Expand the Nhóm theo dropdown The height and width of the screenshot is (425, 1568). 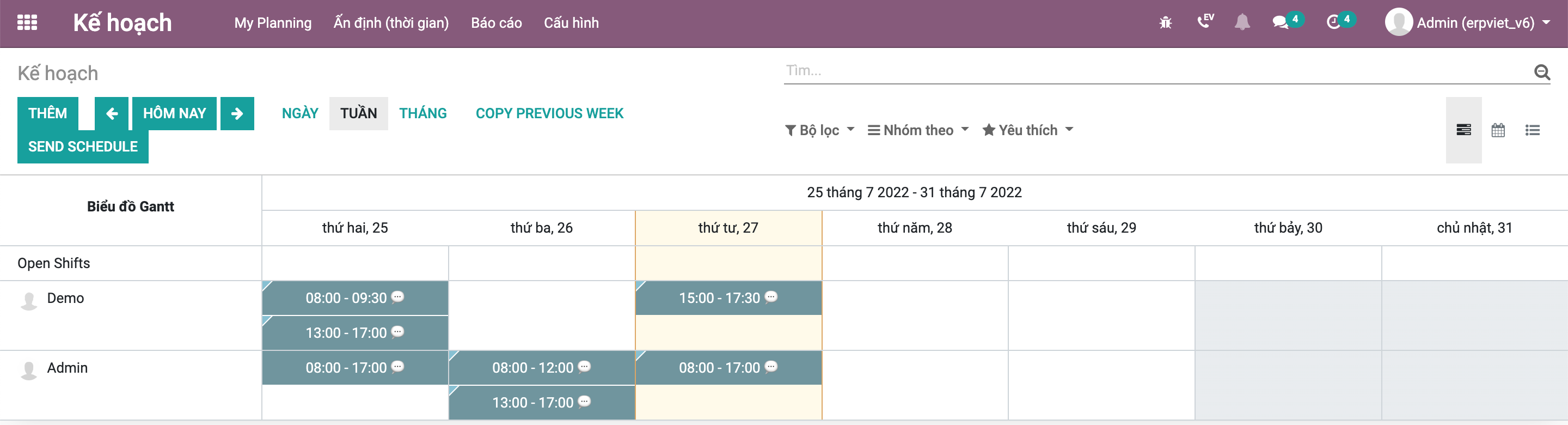918,130
